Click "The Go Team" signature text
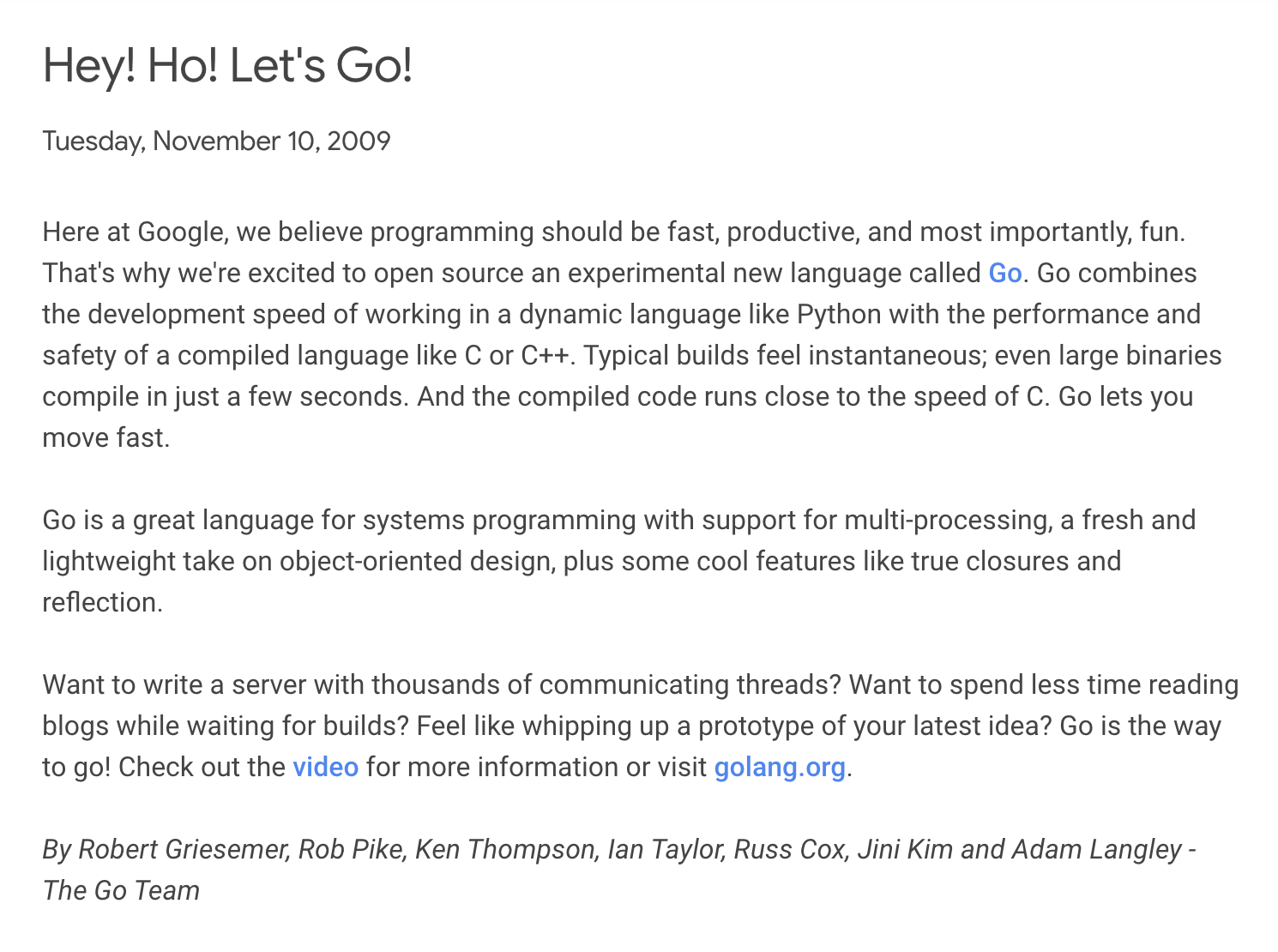This screenshot has height=952, width=1278. 121,891
